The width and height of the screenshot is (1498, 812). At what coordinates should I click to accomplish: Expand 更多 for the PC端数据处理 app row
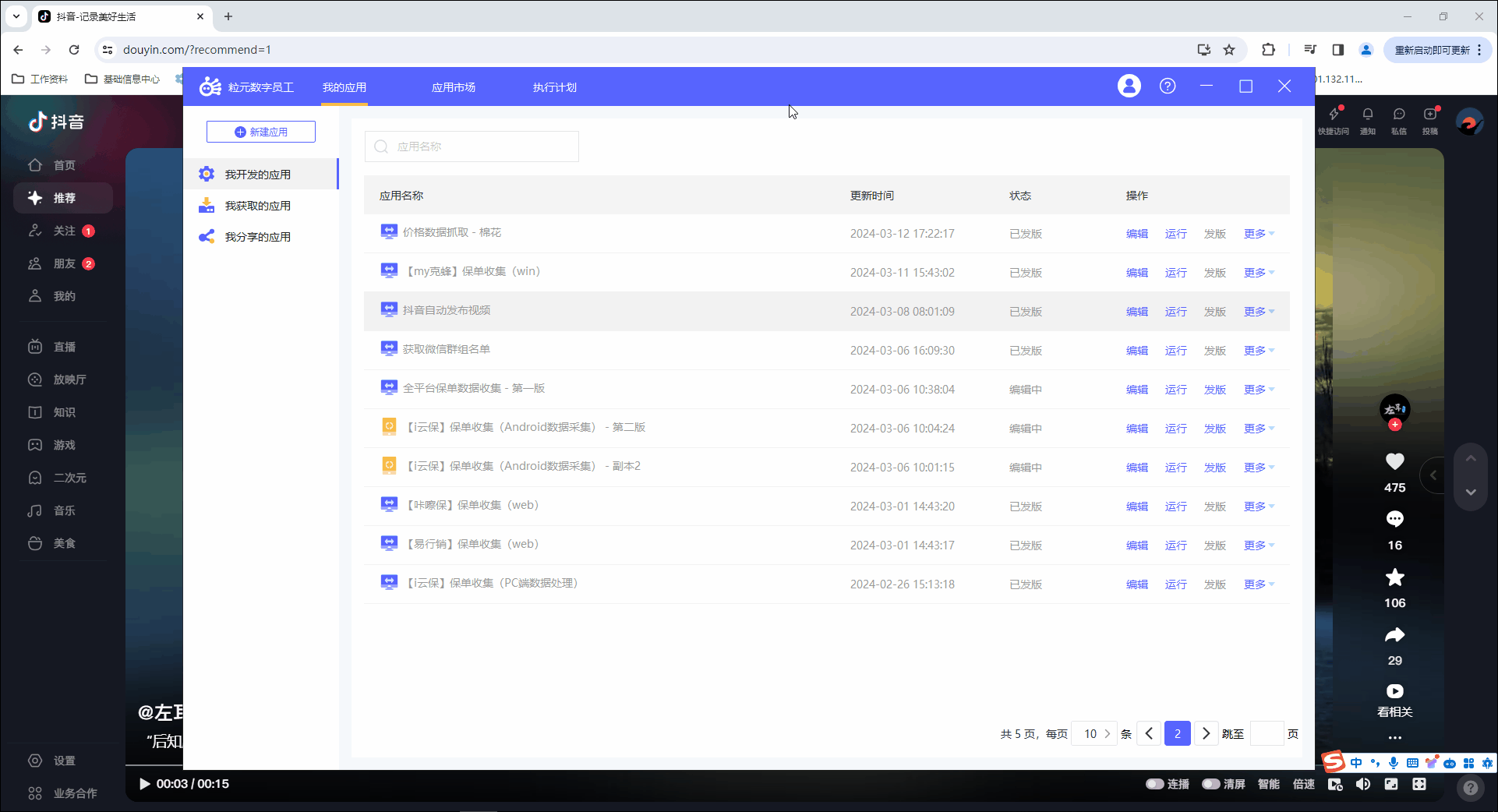[x=1259, y=584]
